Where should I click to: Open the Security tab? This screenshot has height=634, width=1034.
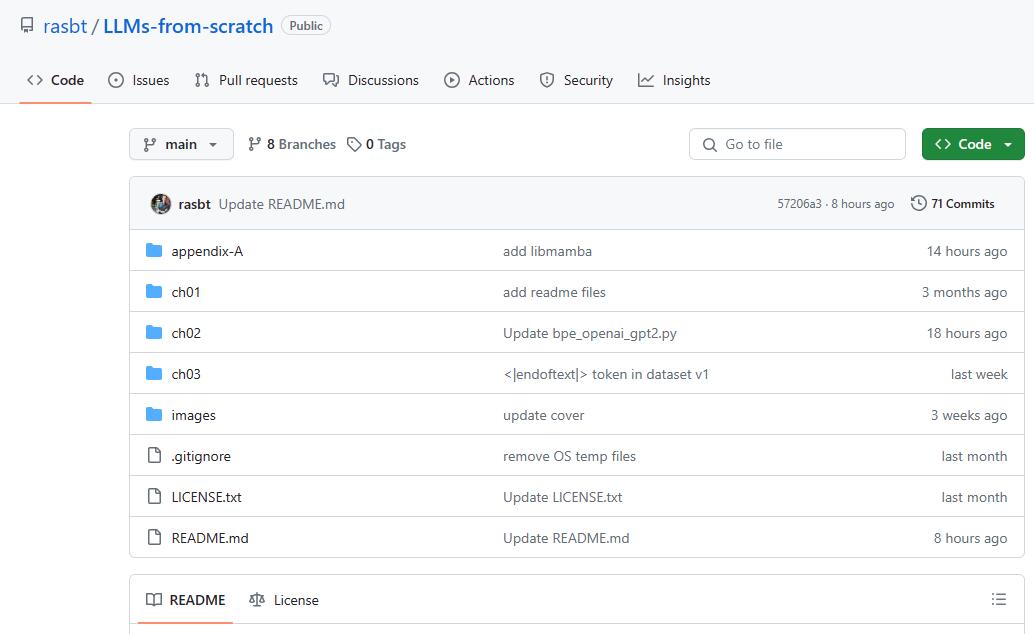click(x=576, y=80)
